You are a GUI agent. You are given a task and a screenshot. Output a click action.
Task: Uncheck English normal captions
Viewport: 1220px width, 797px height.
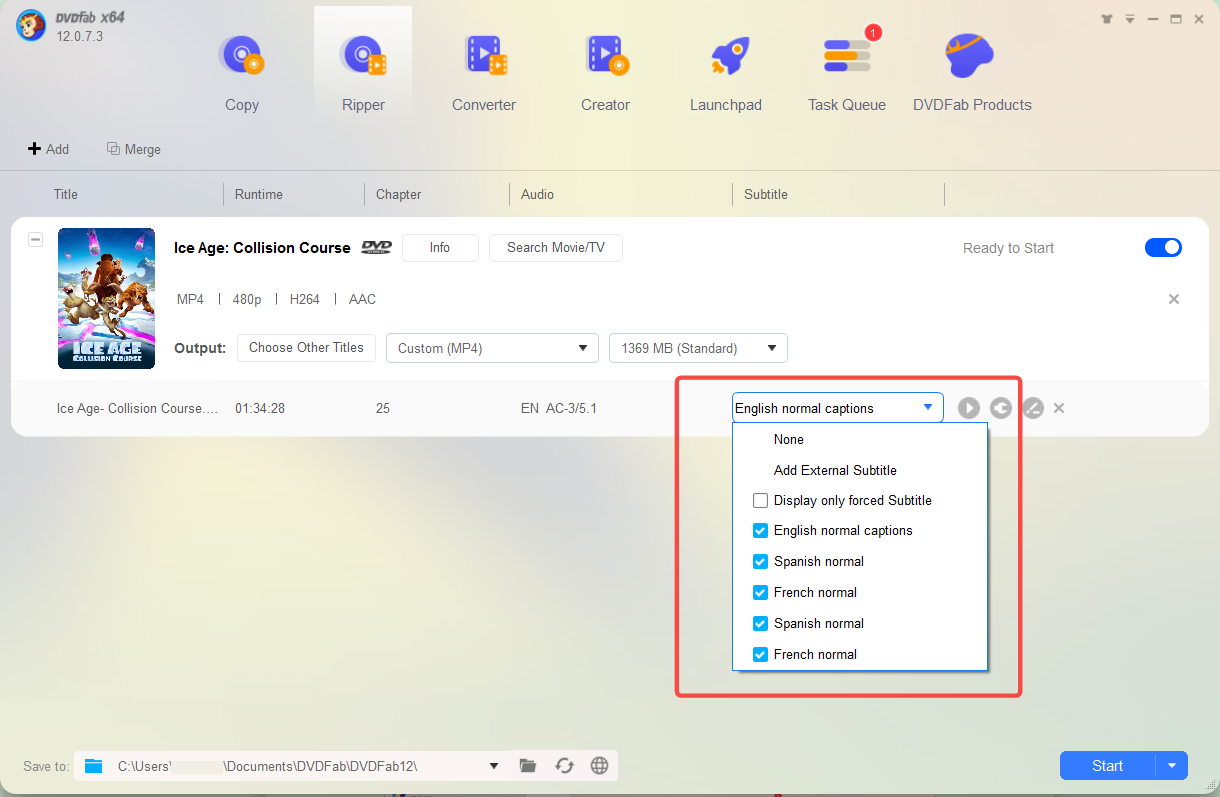coord(761,531)
